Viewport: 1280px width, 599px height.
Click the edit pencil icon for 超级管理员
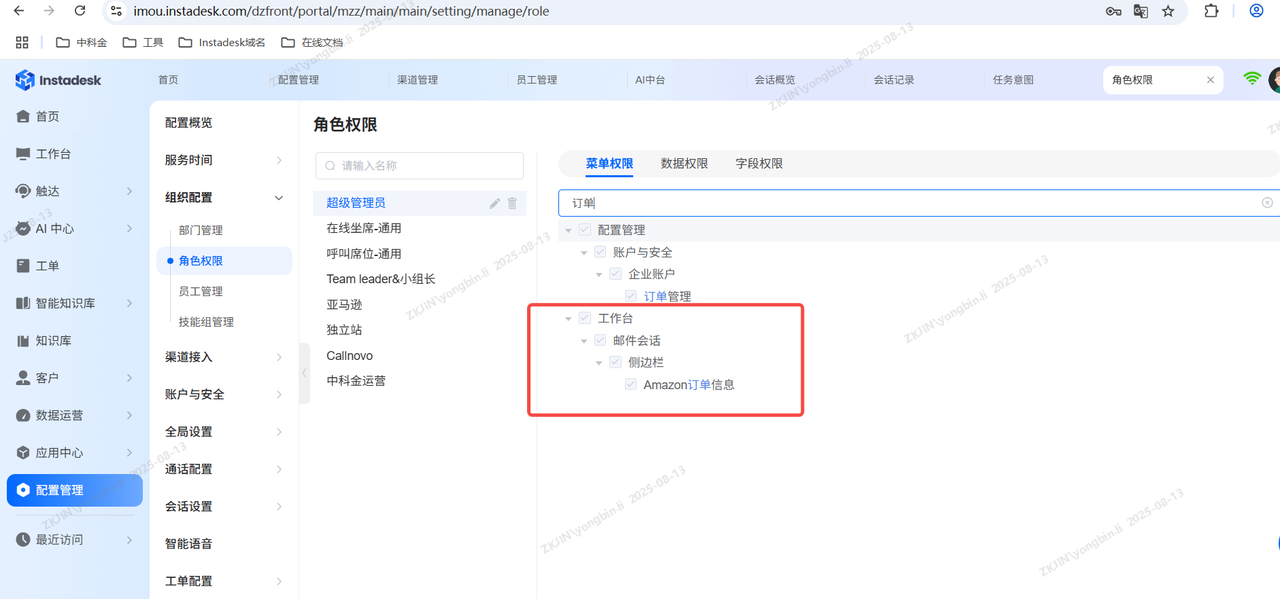pos(494,203)
